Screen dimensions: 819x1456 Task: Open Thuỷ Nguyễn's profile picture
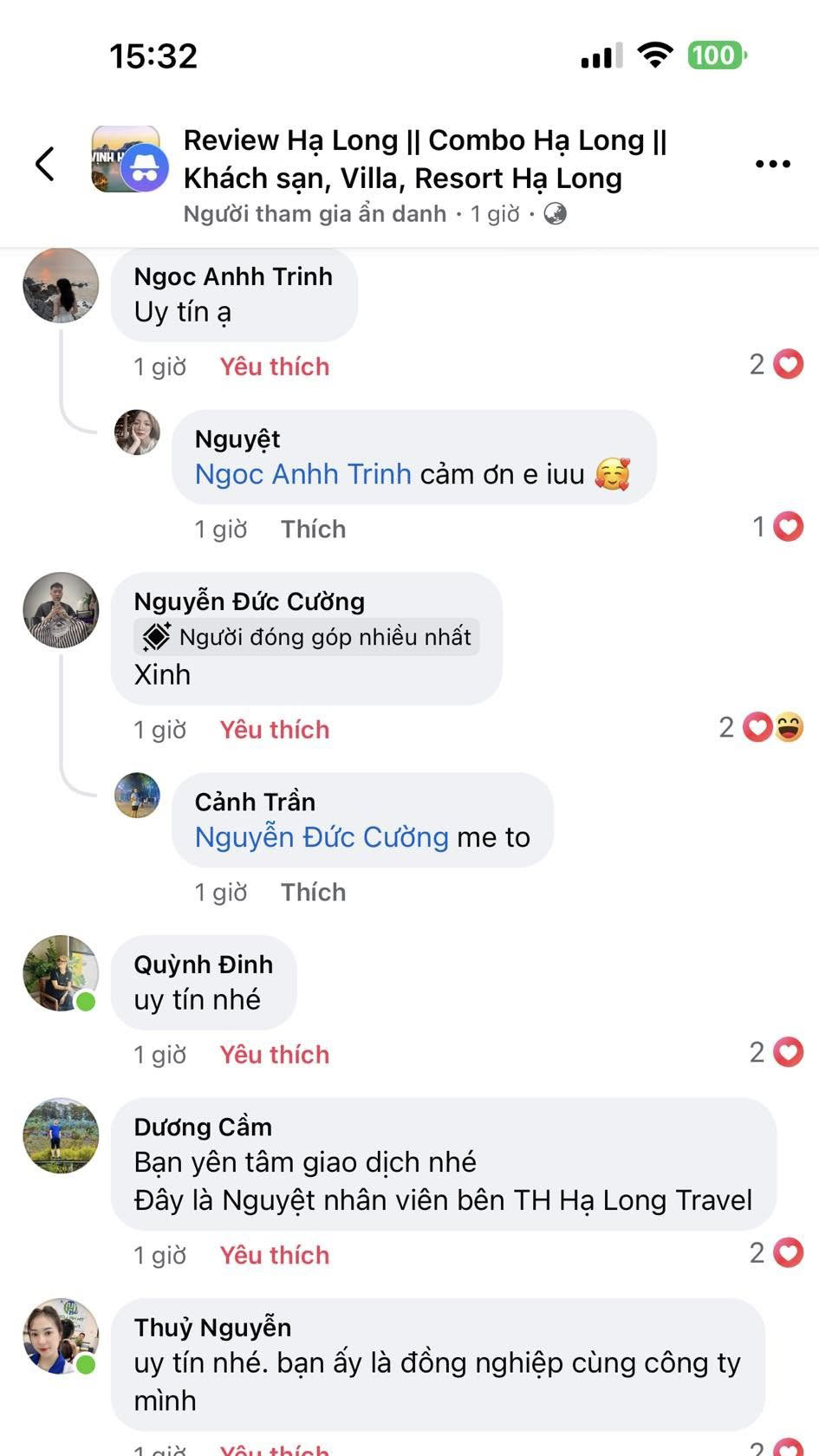coord(61,1336)
